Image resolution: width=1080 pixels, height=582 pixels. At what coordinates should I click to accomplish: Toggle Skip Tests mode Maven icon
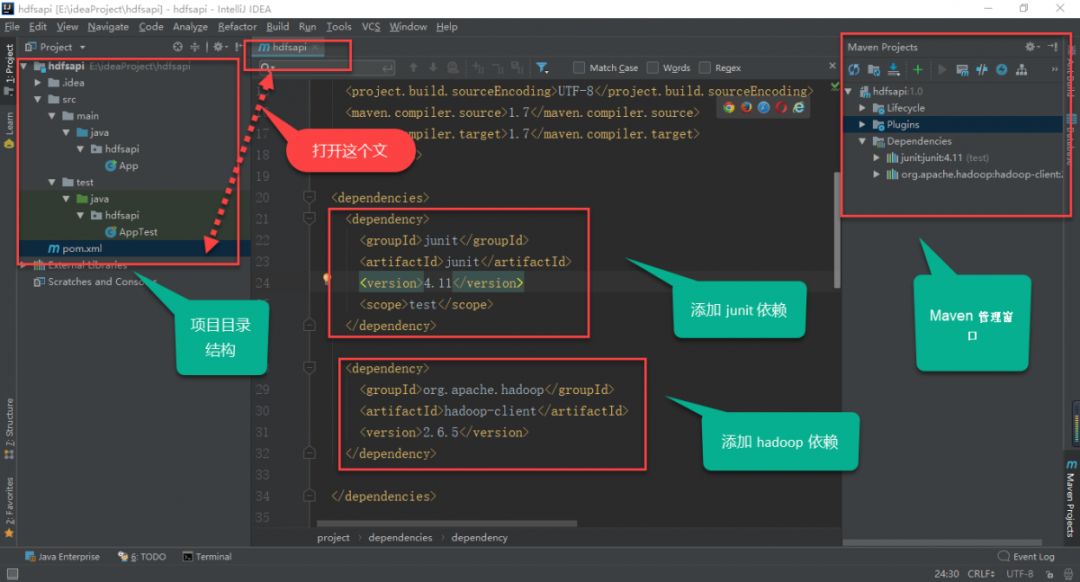tap(1001, 70)
